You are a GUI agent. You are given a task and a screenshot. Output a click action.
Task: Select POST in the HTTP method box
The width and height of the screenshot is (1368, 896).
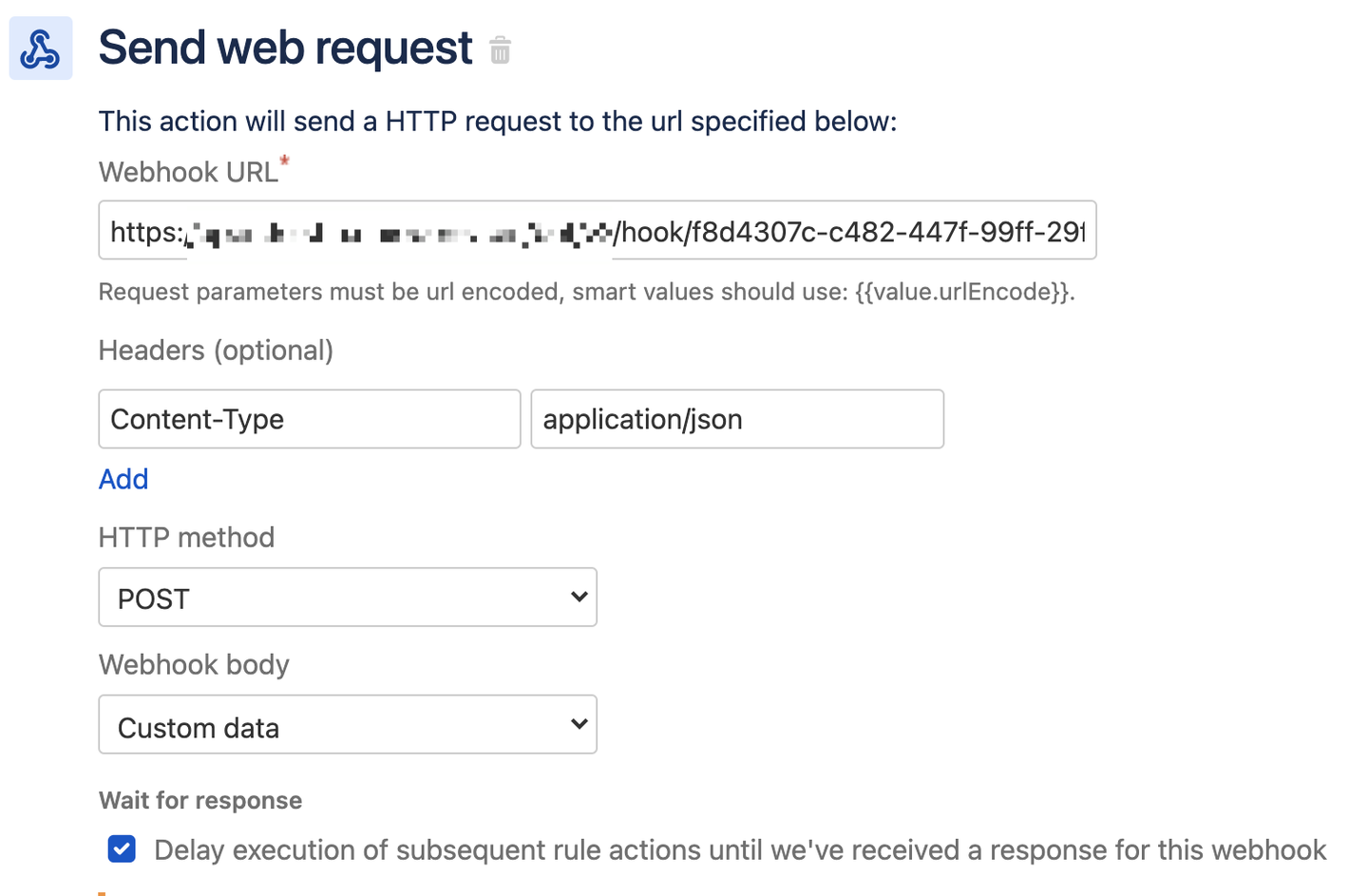[348, 597]
